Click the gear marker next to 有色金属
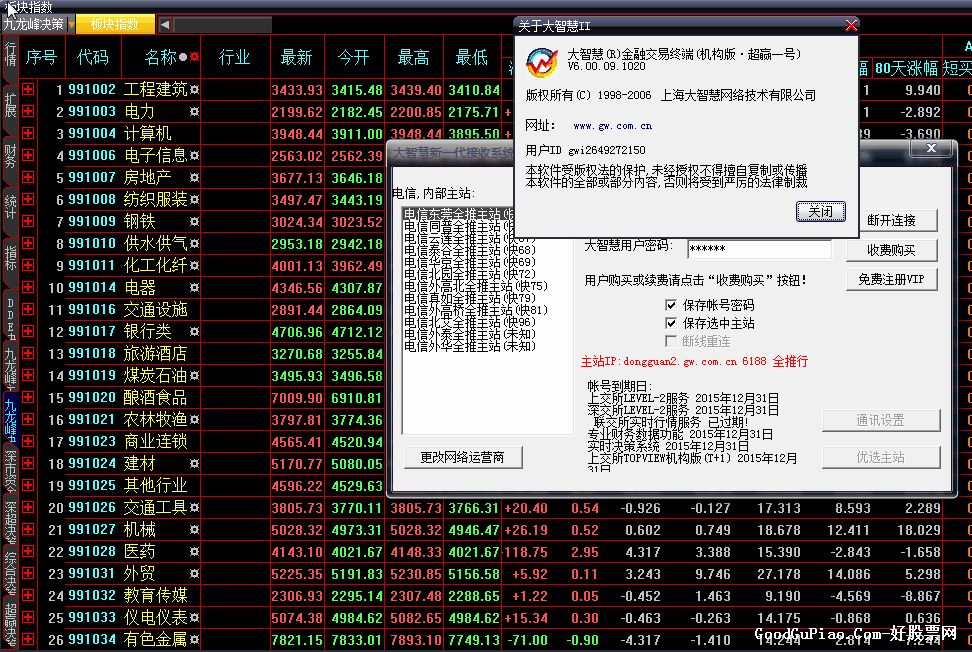The width and height of the screenshot is (972, 652). 195,639
